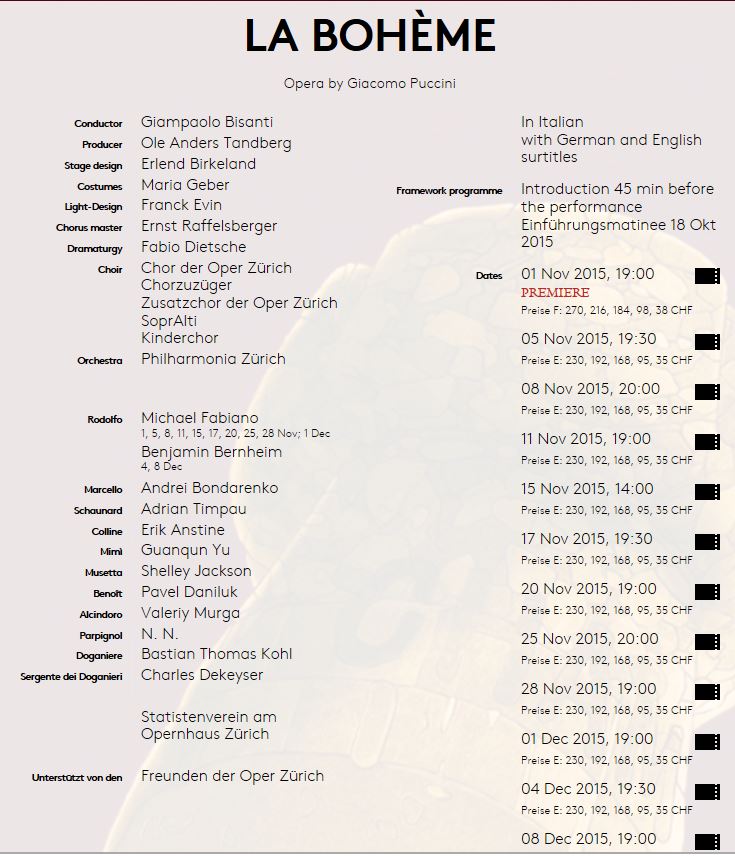Click ticket icon for 25 Nov 2015, 20:00

[x=707, y=641]
